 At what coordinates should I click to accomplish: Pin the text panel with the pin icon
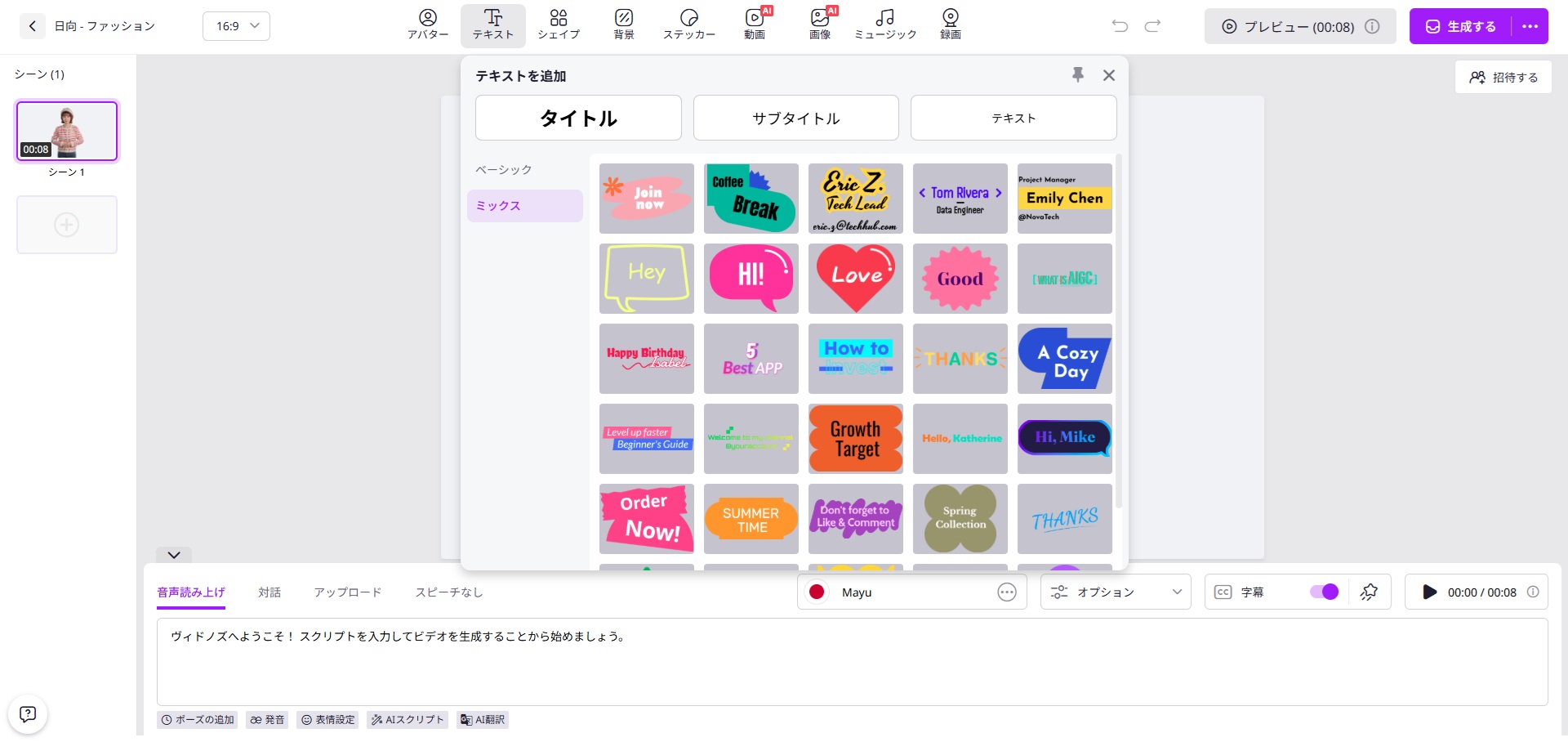(x=1078, y=75)
